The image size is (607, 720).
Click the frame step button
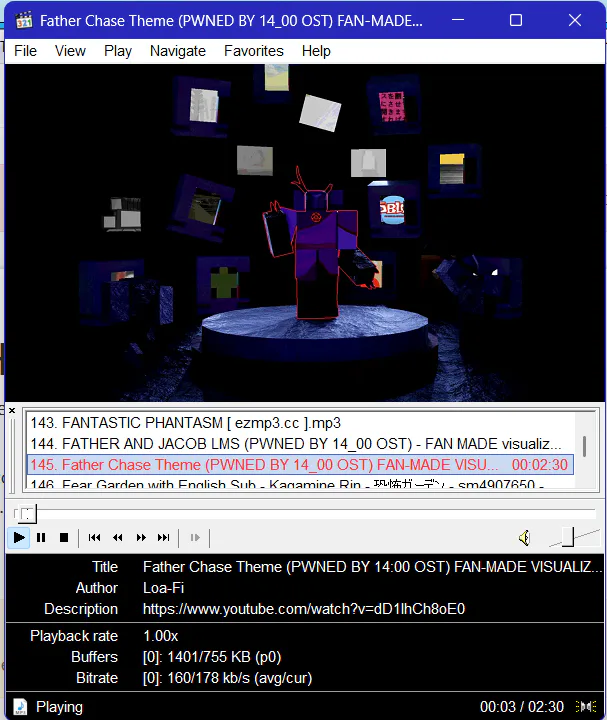pyautogui.click(x=195, y=537)
